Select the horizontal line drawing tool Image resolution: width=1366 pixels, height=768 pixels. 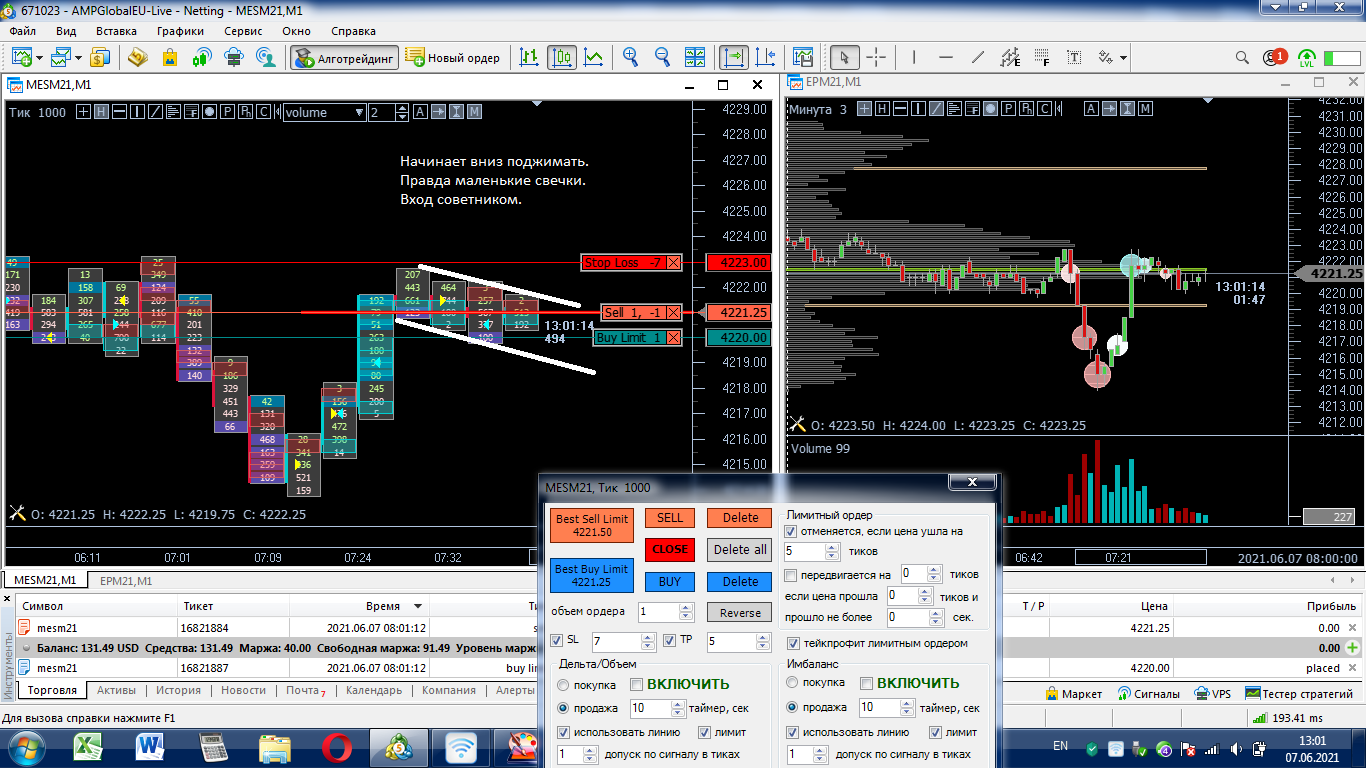tap(946, 57)
